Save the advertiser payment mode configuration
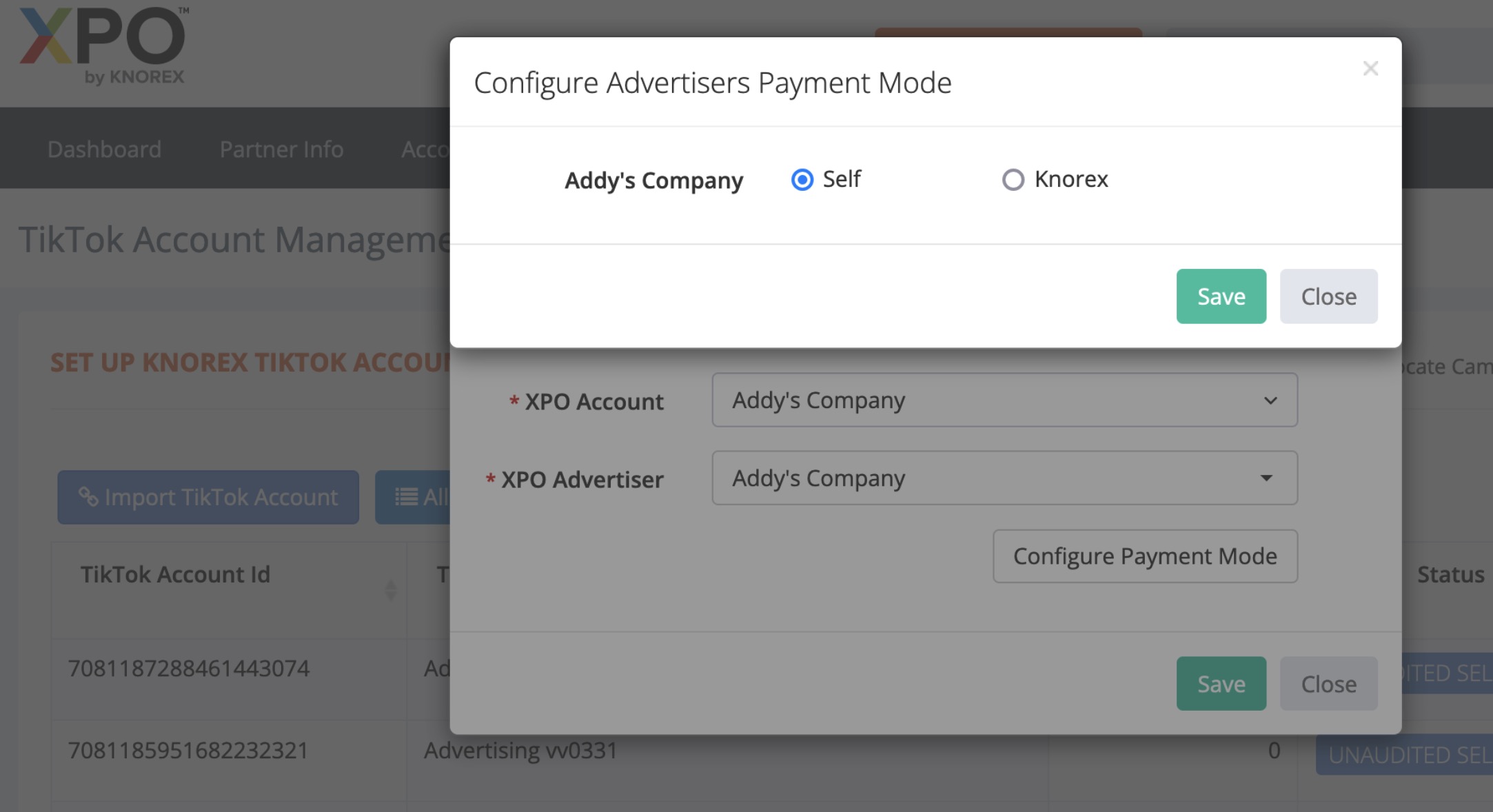1493x812 pixels. tap(1221, 296)
